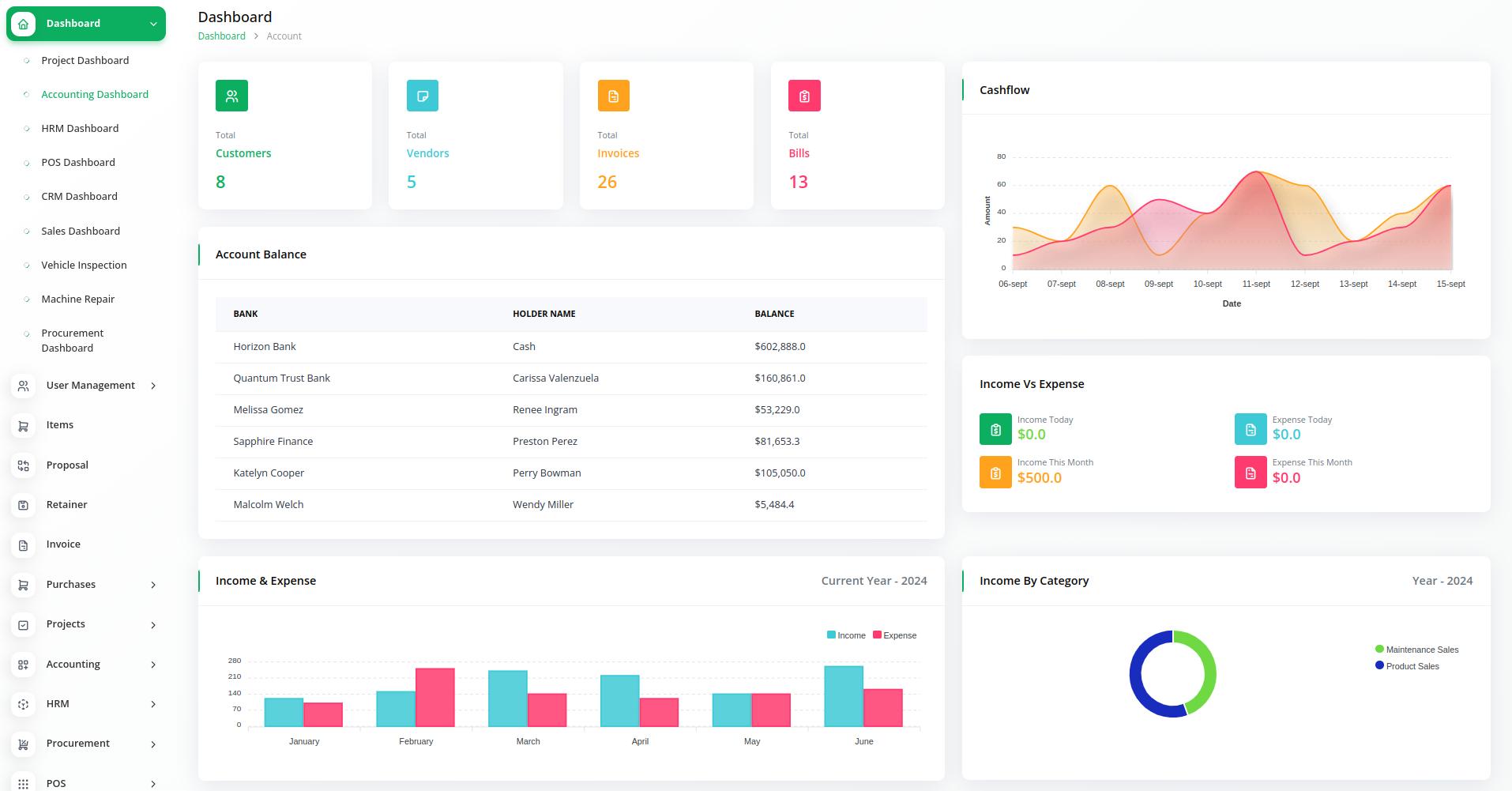Click the Dashboard breadcrumb link
The width and height of the screenshot is (1512, 791).
(221, 36)
